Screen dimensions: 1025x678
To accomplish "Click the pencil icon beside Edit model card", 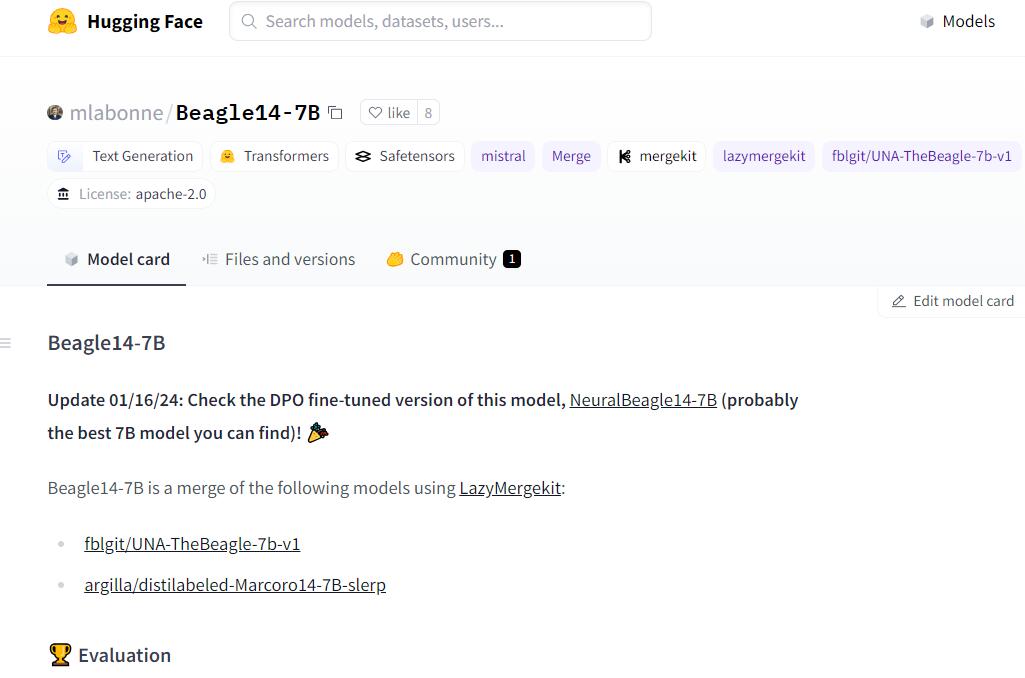I will click(x=899, y=301).
